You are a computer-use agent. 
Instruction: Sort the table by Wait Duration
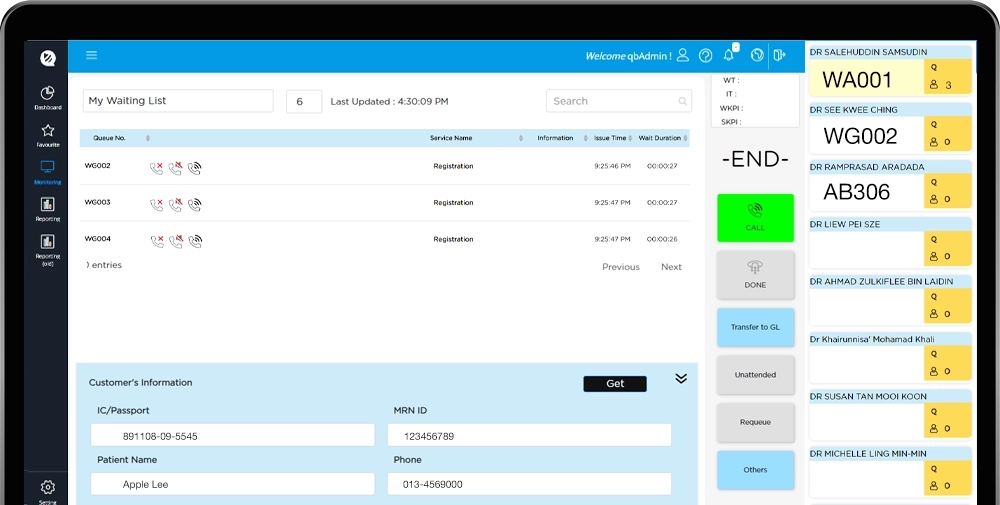[660, 138]
